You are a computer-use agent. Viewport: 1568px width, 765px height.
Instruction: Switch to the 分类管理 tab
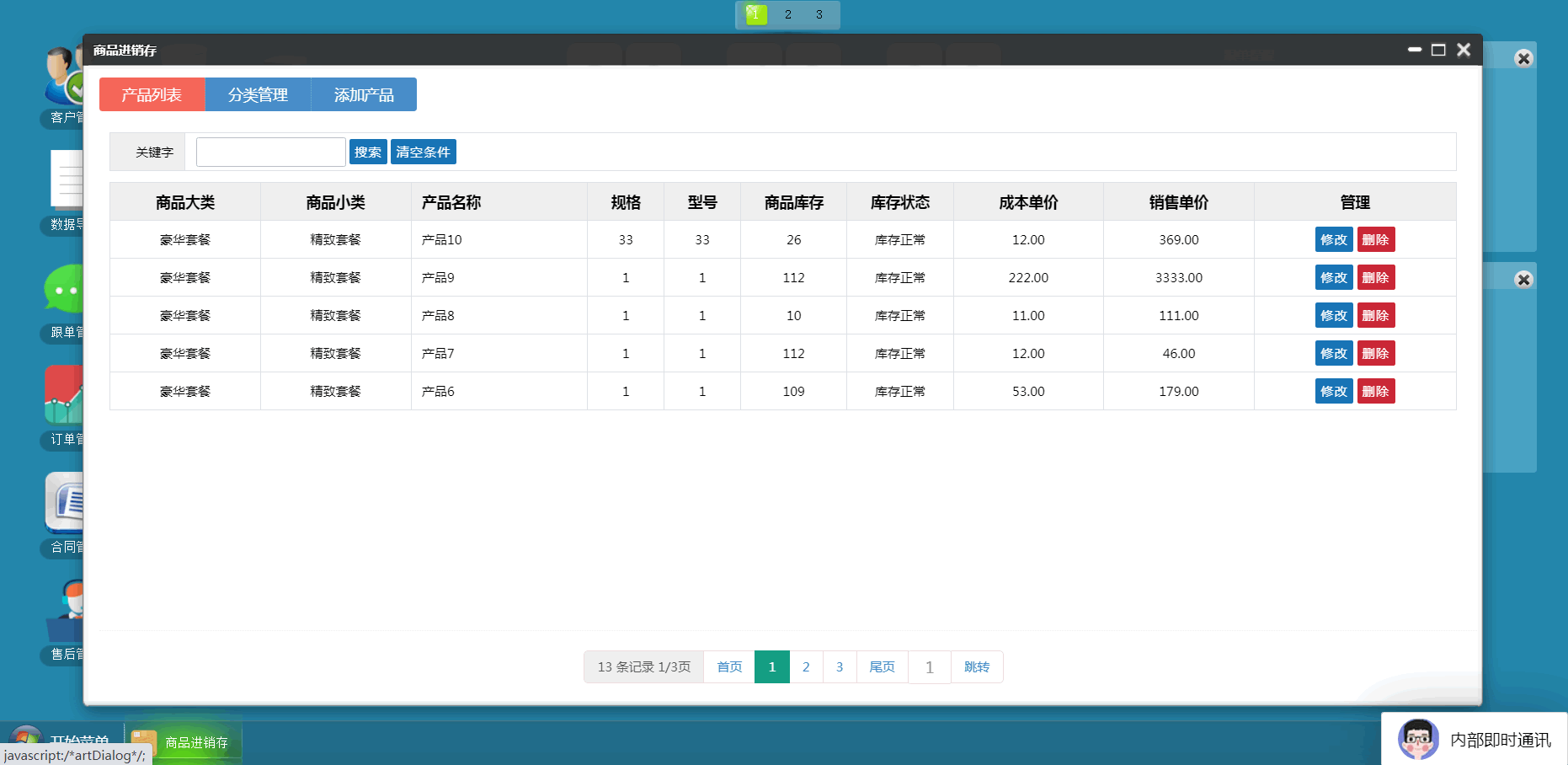pos(258,94)
